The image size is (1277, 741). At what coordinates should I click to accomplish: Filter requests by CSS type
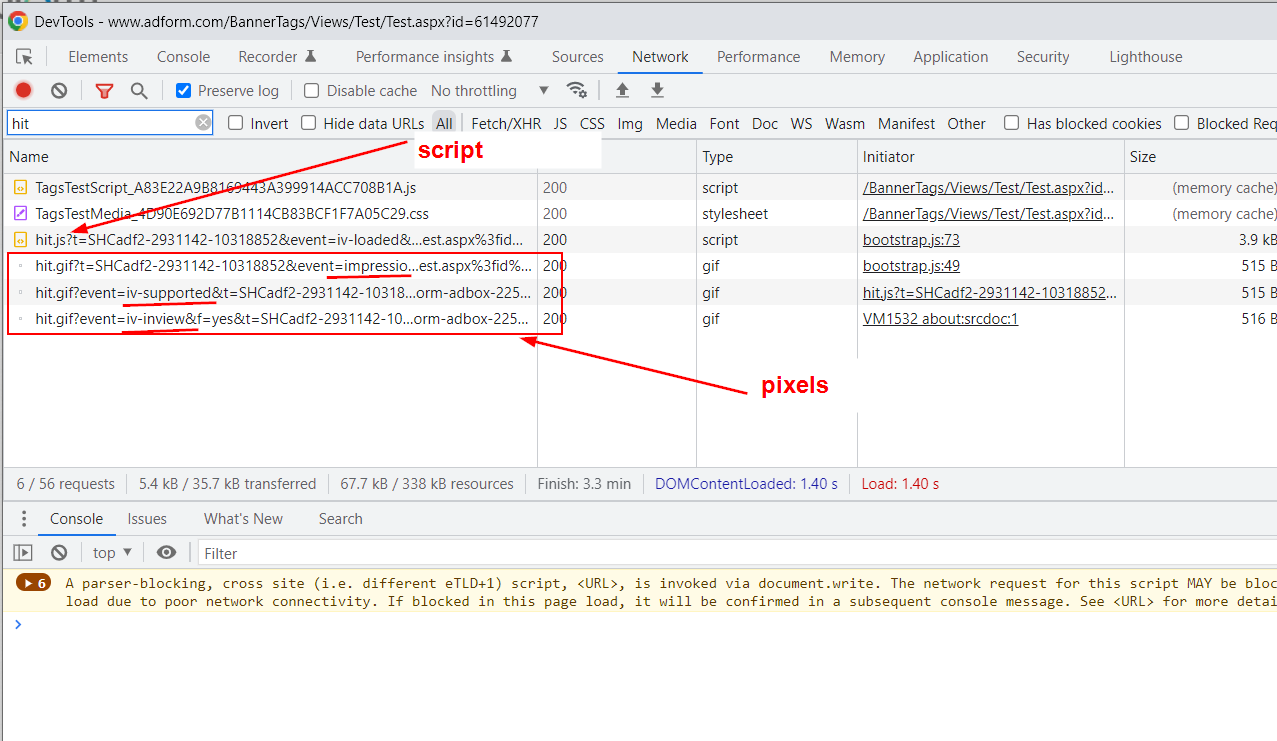point(592,123)
